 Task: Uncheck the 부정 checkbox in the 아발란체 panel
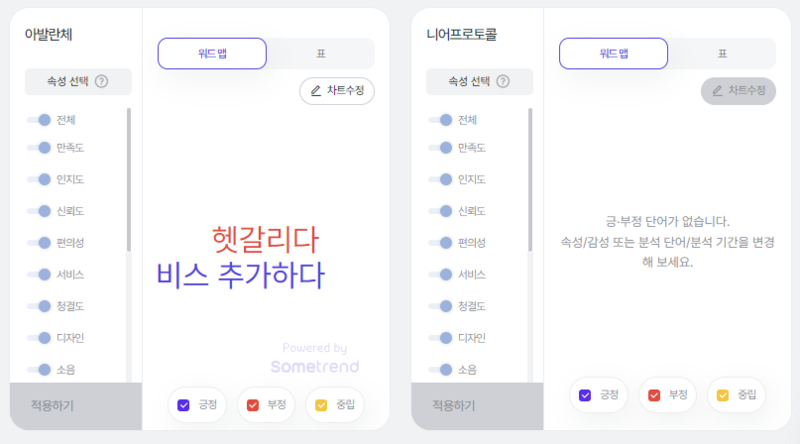tap(253, 405)
